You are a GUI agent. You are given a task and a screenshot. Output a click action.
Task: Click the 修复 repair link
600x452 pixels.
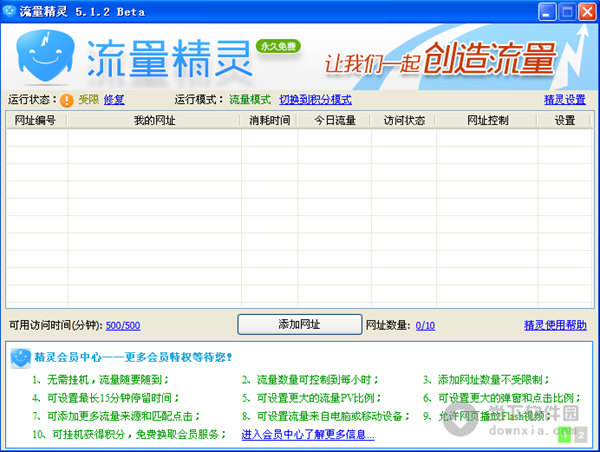pos(114,100)
